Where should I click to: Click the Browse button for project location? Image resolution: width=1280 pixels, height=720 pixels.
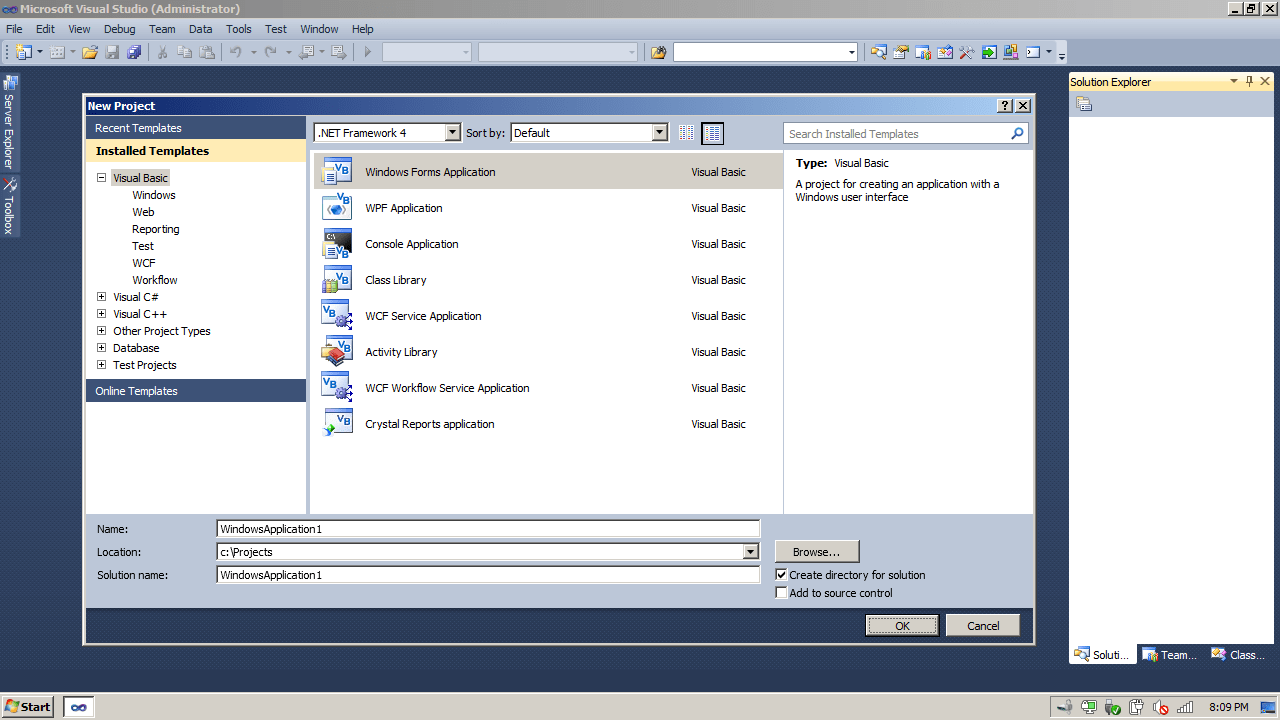click(816, 551)
